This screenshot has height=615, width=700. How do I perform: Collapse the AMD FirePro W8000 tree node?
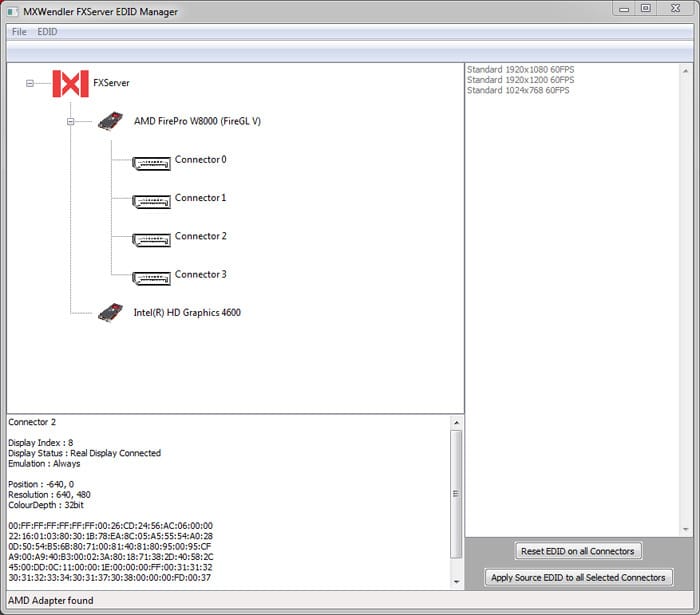pyautogui.click(x=70, y=122)
